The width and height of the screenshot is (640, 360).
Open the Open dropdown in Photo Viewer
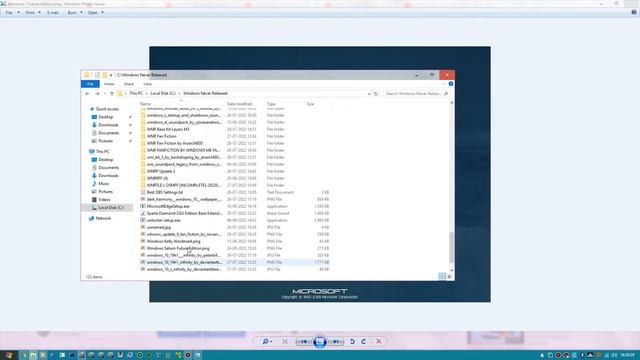[96, 13]
